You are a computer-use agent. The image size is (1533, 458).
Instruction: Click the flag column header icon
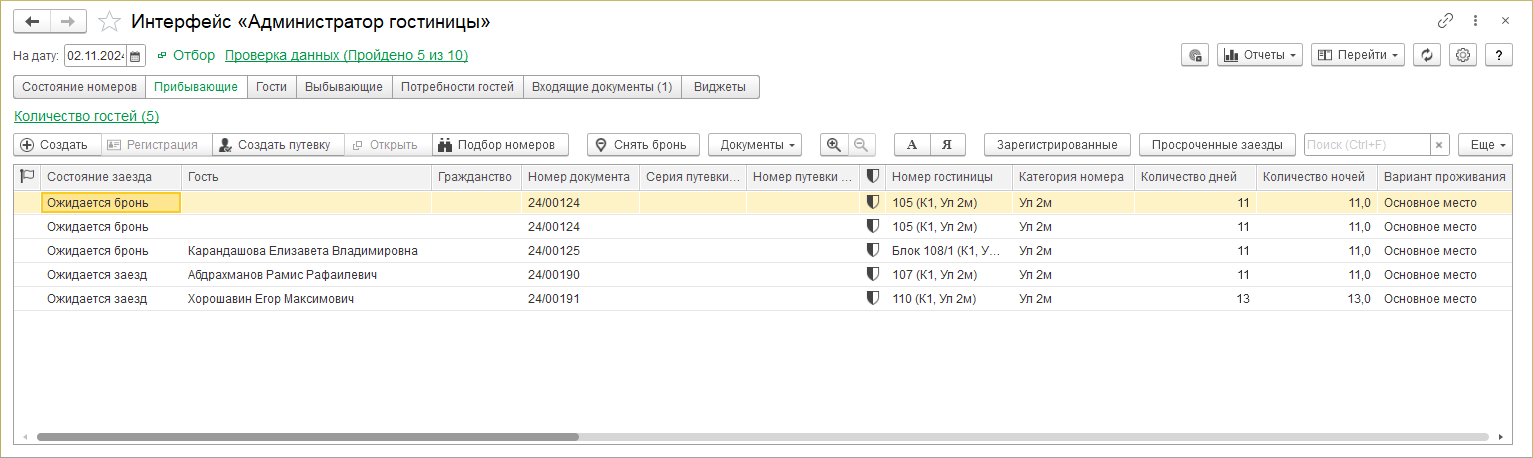click(28, 176)
